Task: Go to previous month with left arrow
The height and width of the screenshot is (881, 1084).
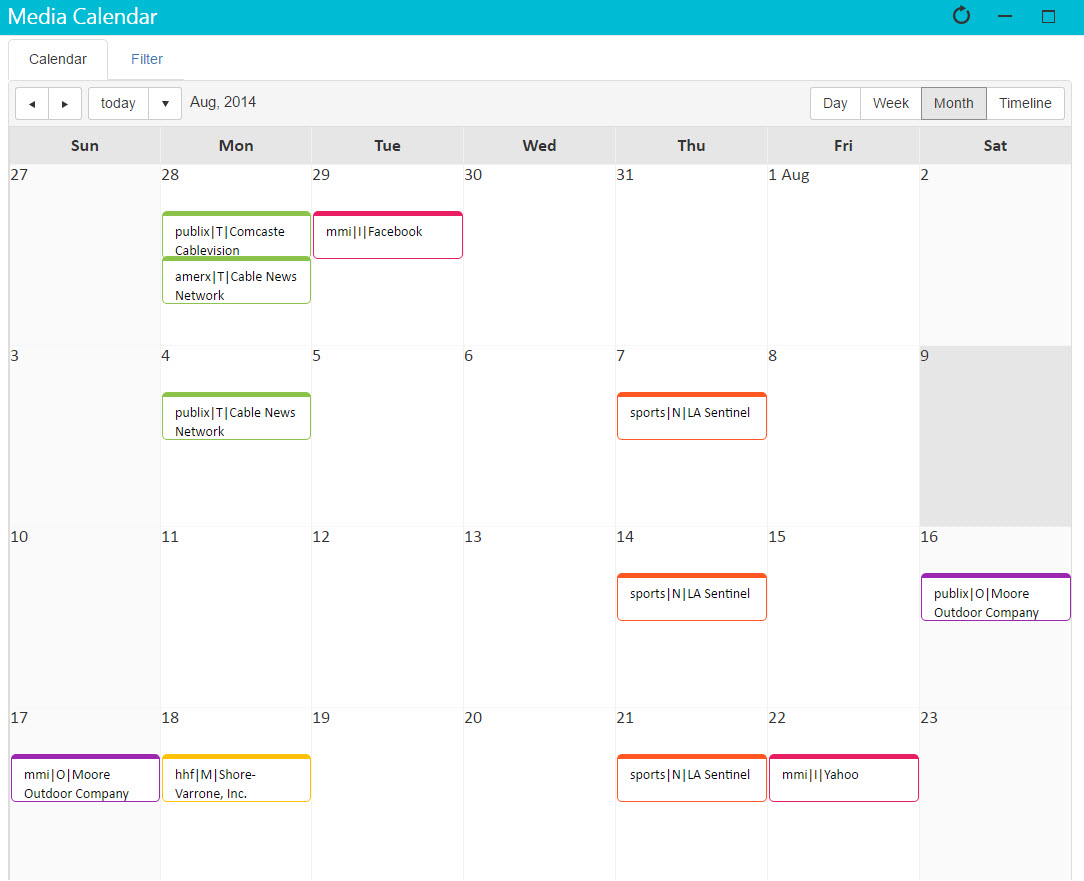Action: (x=32, y=104)
